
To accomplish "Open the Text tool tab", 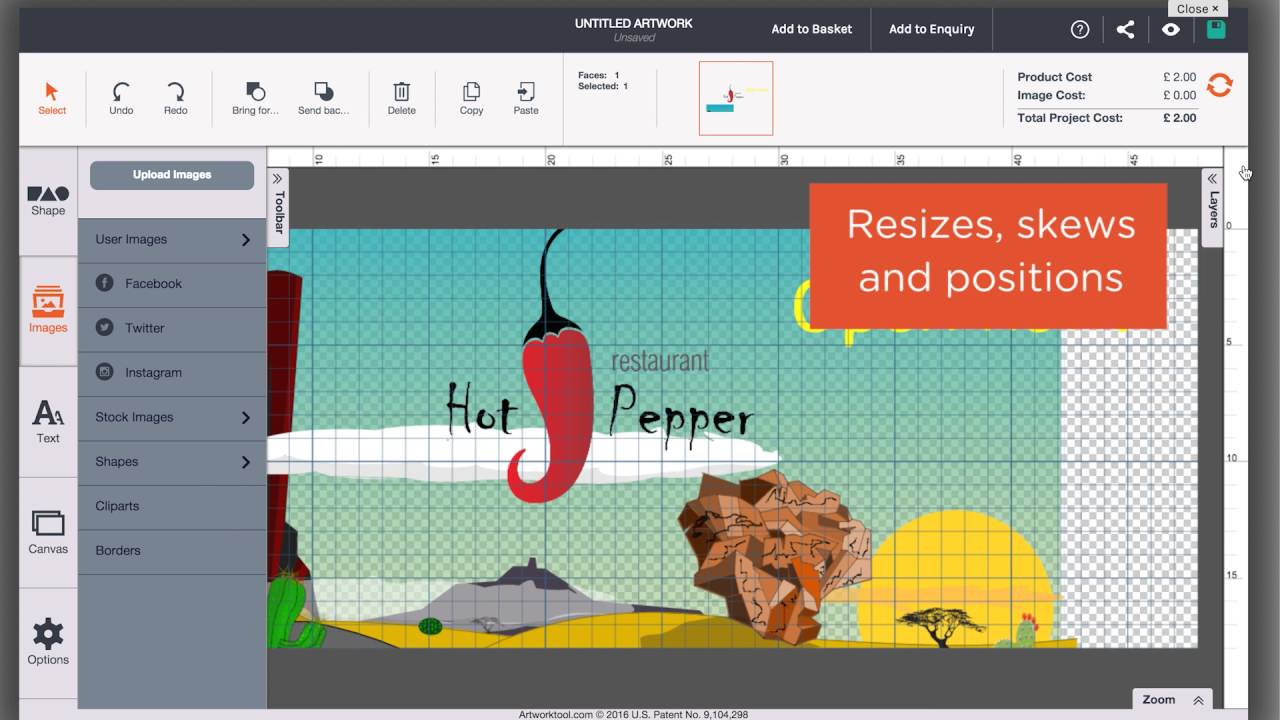I will click(48, 421).
